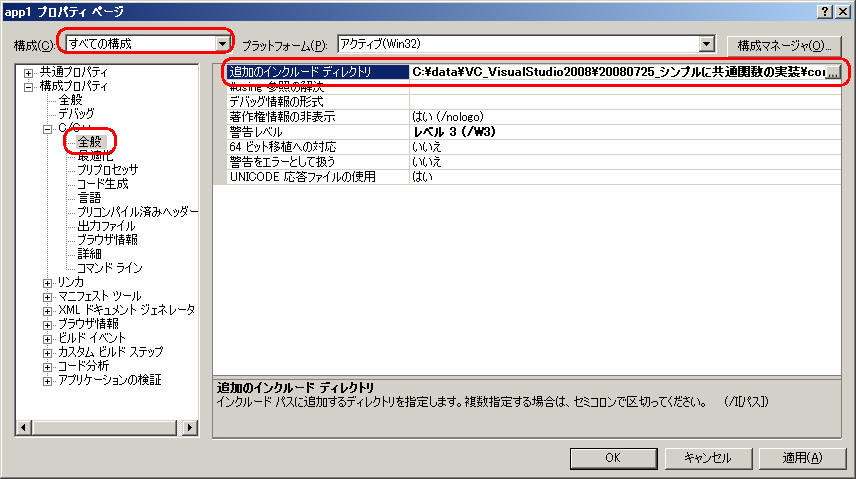856x479 pixels.
Task: Click the OK button
Action: [613, 457]
